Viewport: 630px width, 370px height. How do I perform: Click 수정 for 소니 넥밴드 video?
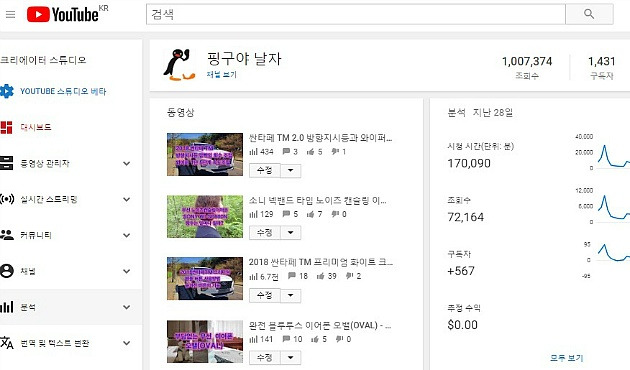264,233
